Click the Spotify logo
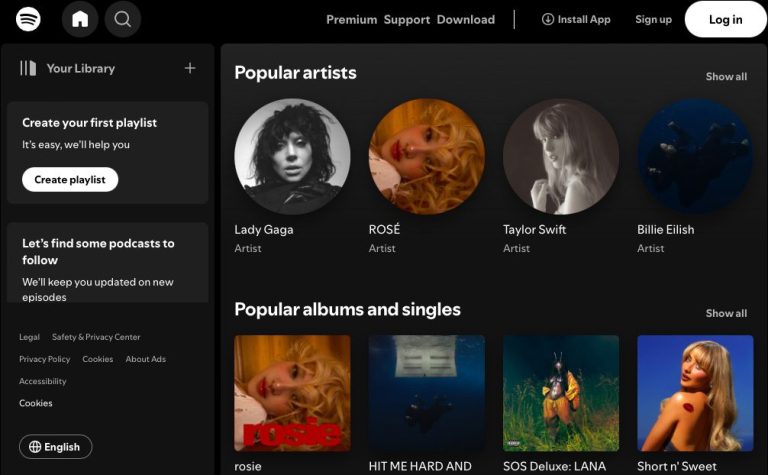Image resolution: width=768 pixels, height=475 pixels. (28, 19)
